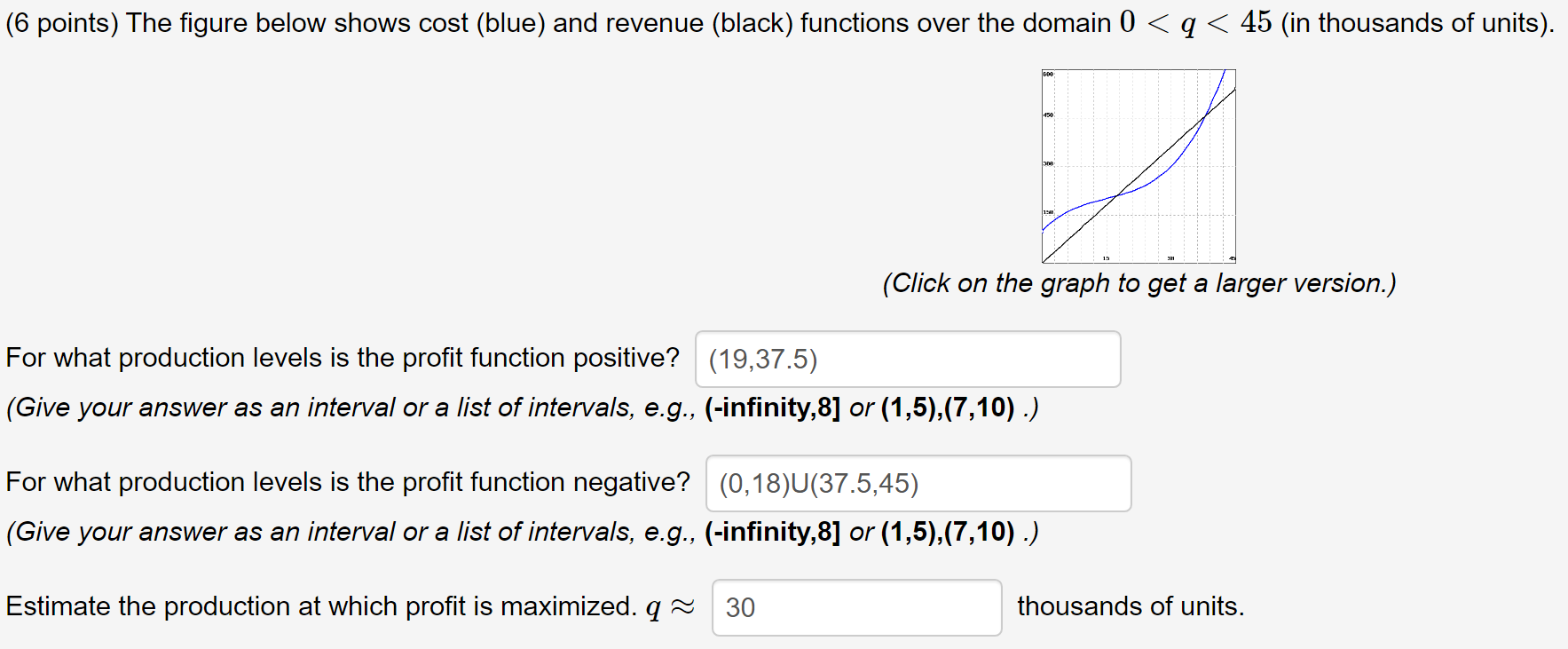Click the 45 axis label on the graph
This screenshot has width=1568, height=649.
tap(1232, 257)
